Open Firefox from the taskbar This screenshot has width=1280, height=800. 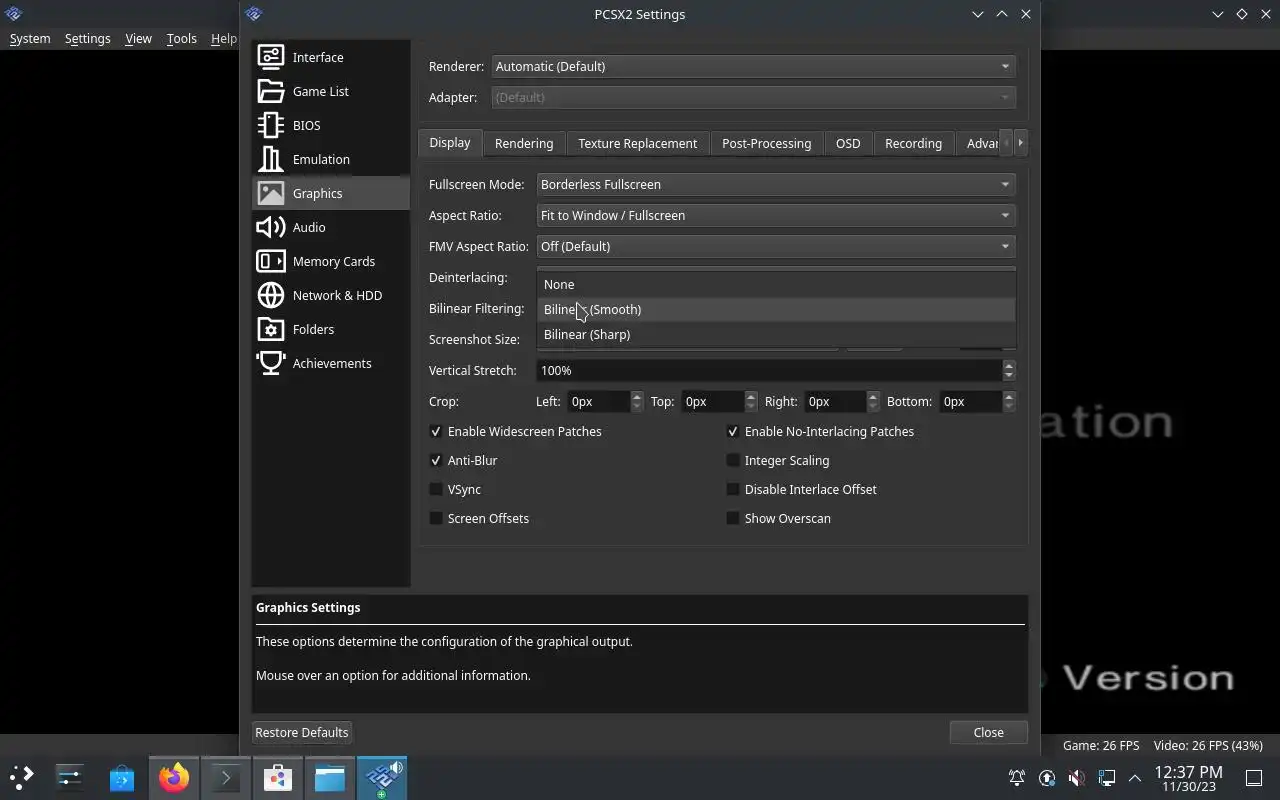click(174, 777)
